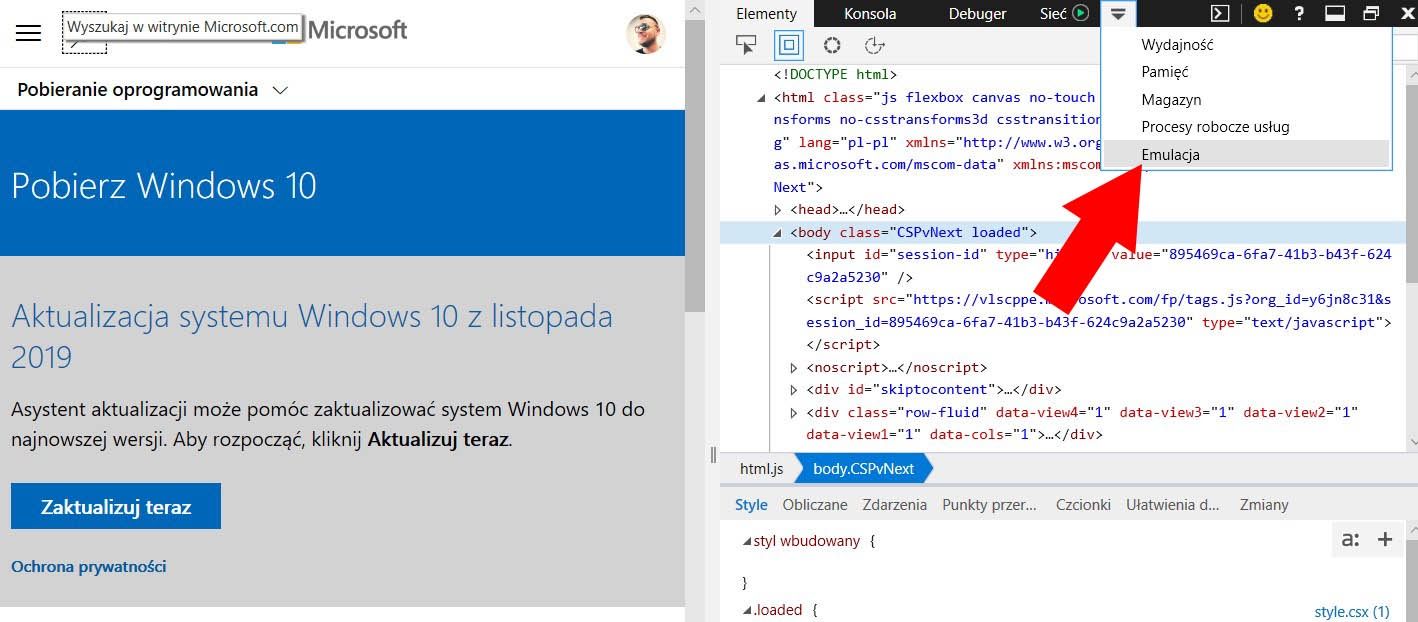This screenshot has width=1418, height=622.
Task: Open the Punkty przer... pane tab
Action: point(989,505)
